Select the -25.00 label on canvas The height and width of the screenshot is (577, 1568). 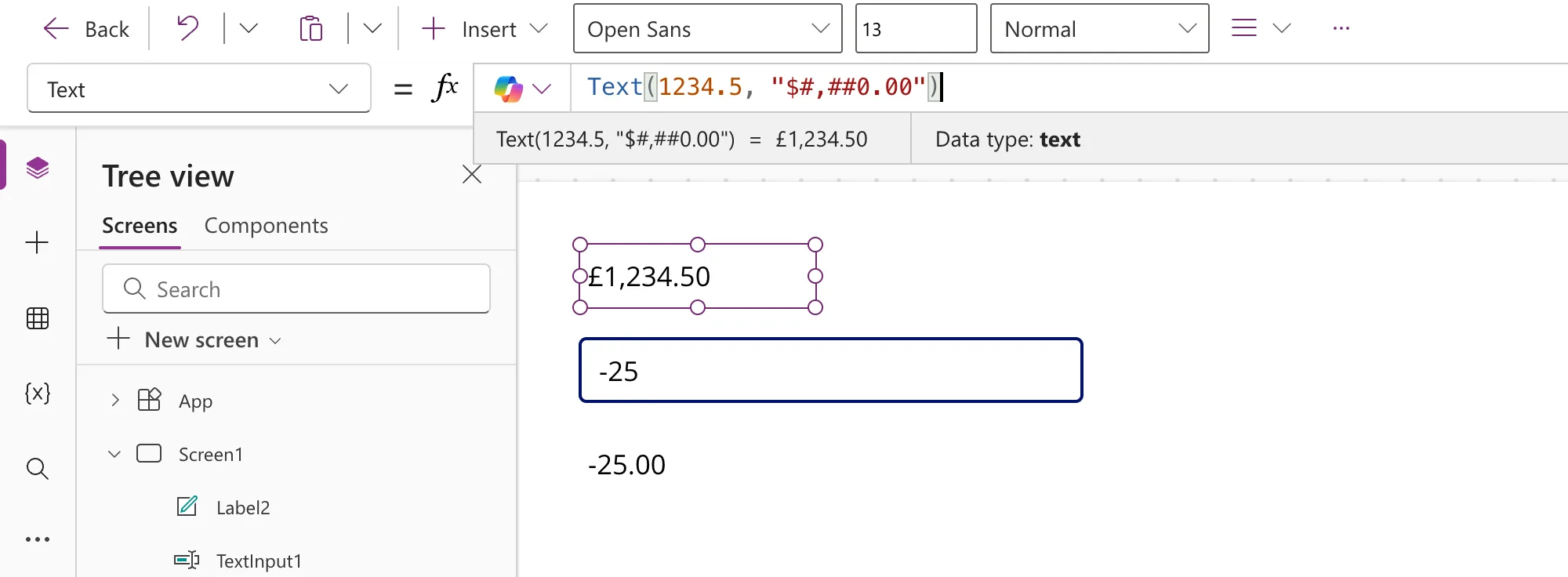(626, 465)
